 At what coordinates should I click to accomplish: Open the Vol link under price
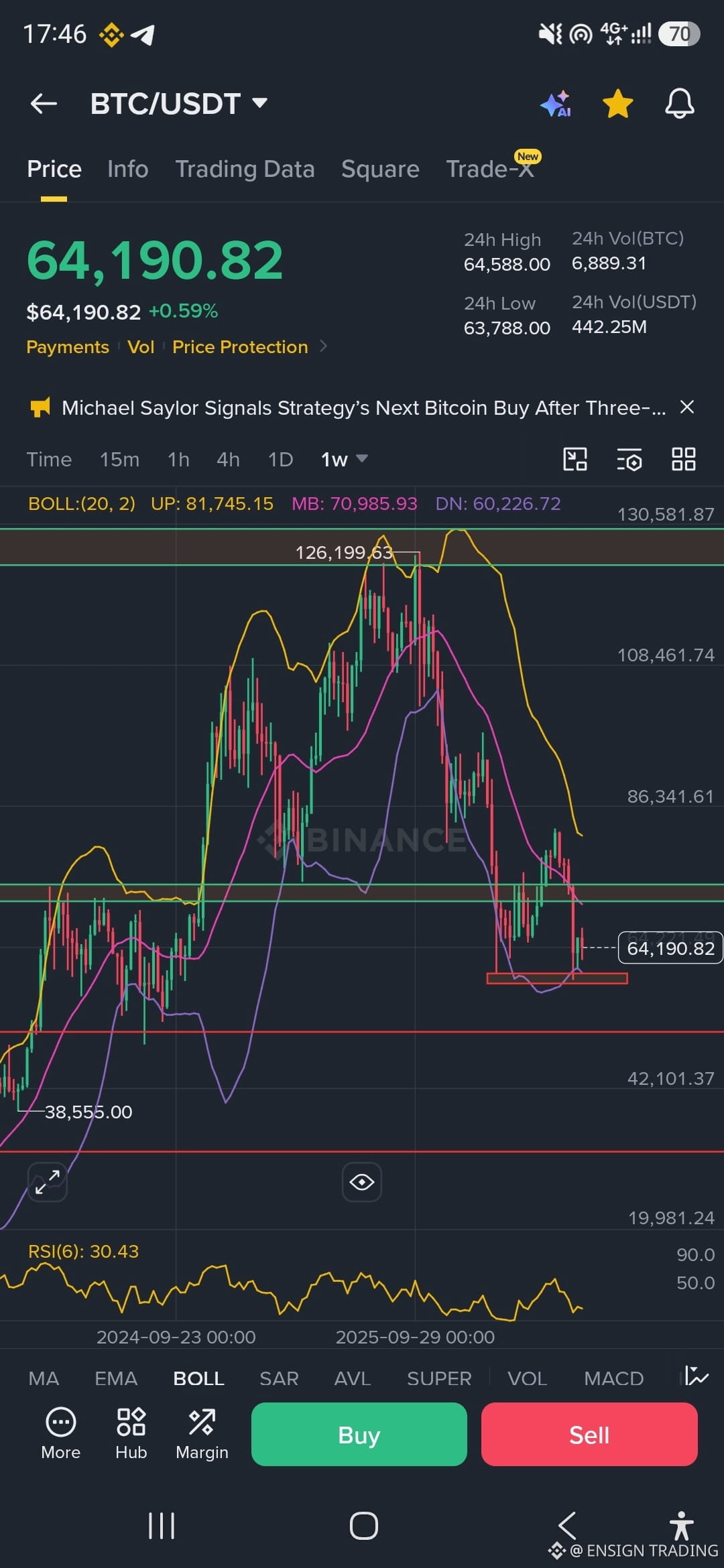(x=141, y=347)
